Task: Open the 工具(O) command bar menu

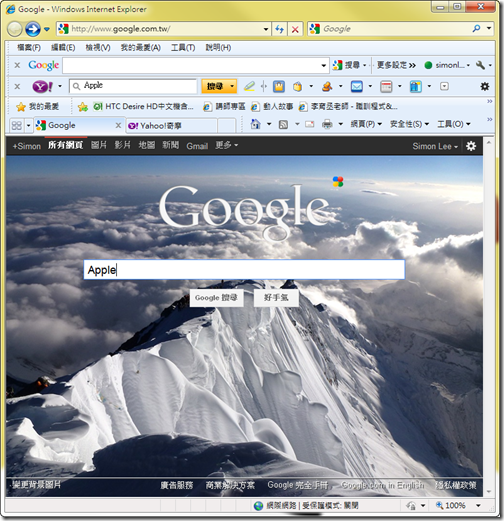Action: pyautogui.click(x=454, y=124)
